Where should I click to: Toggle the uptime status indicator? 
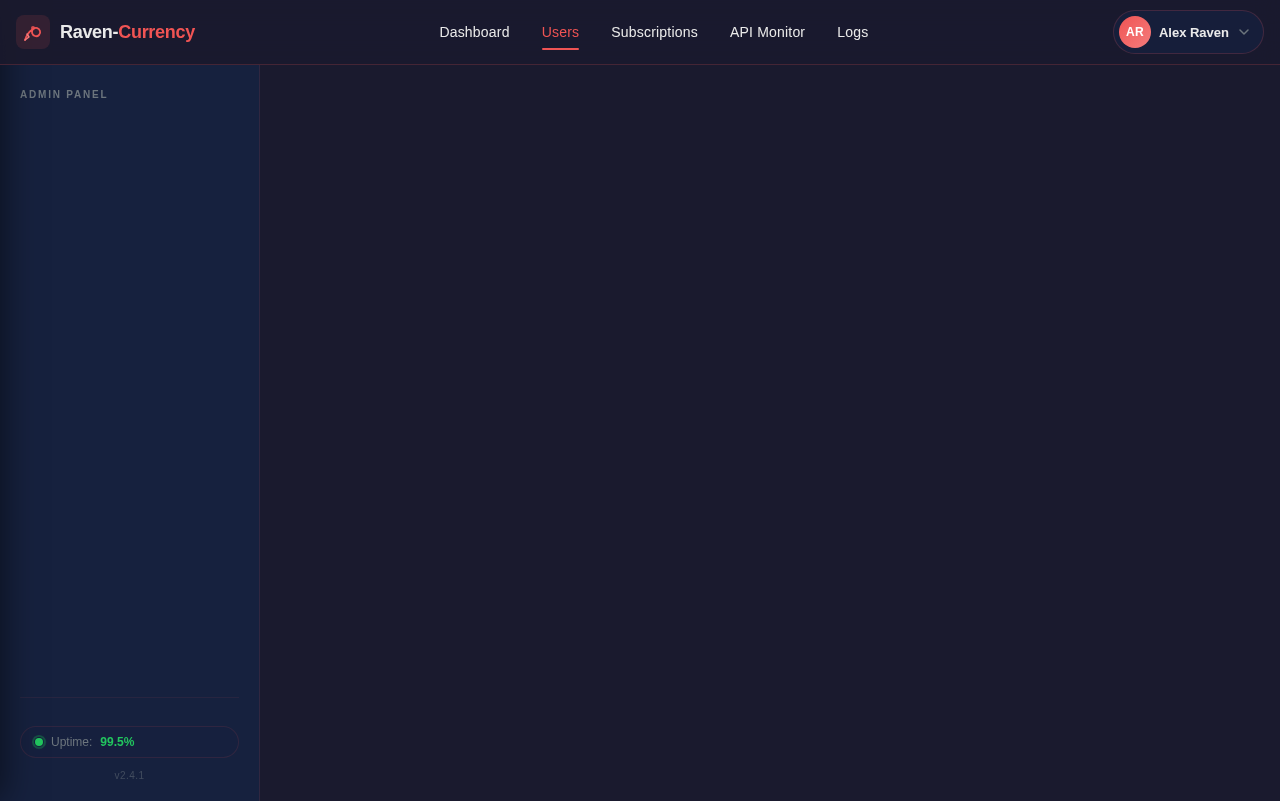tap(39, 742)
